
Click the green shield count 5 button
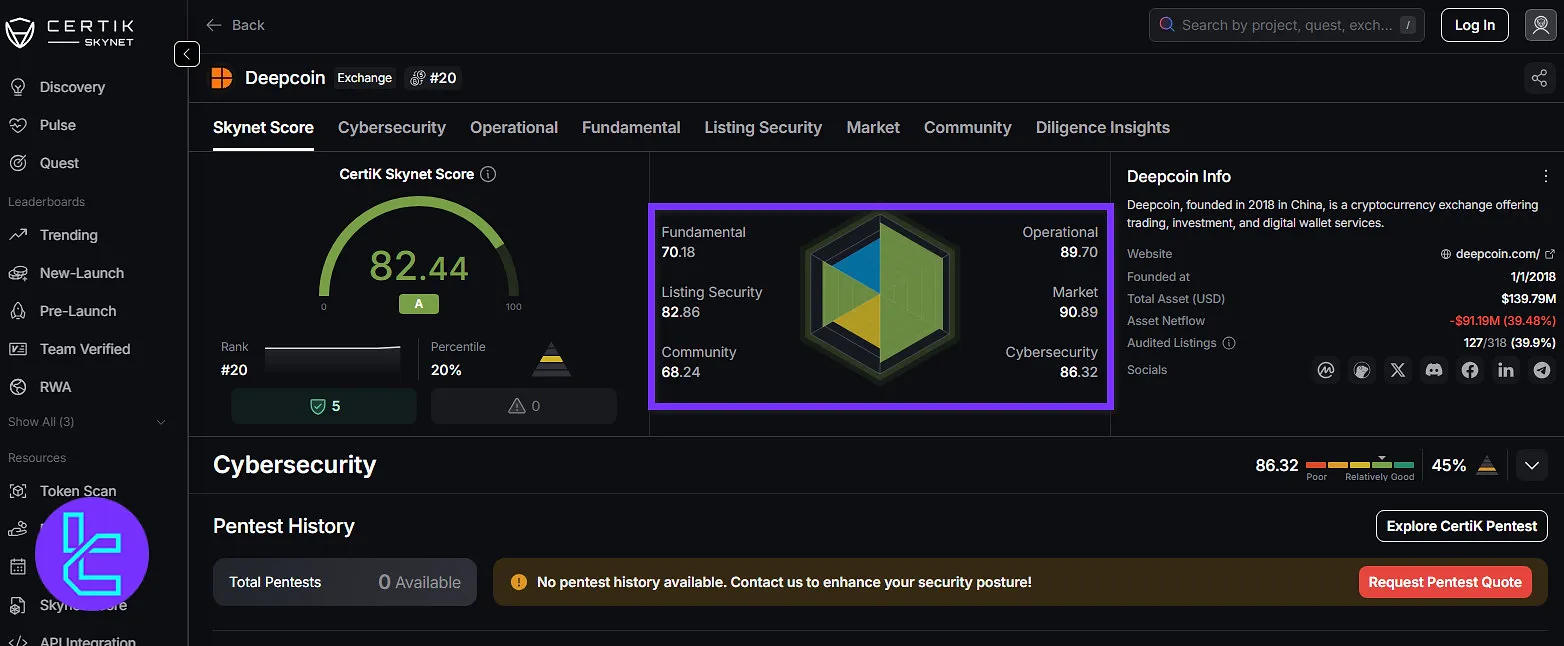click(x=324, y=406)
